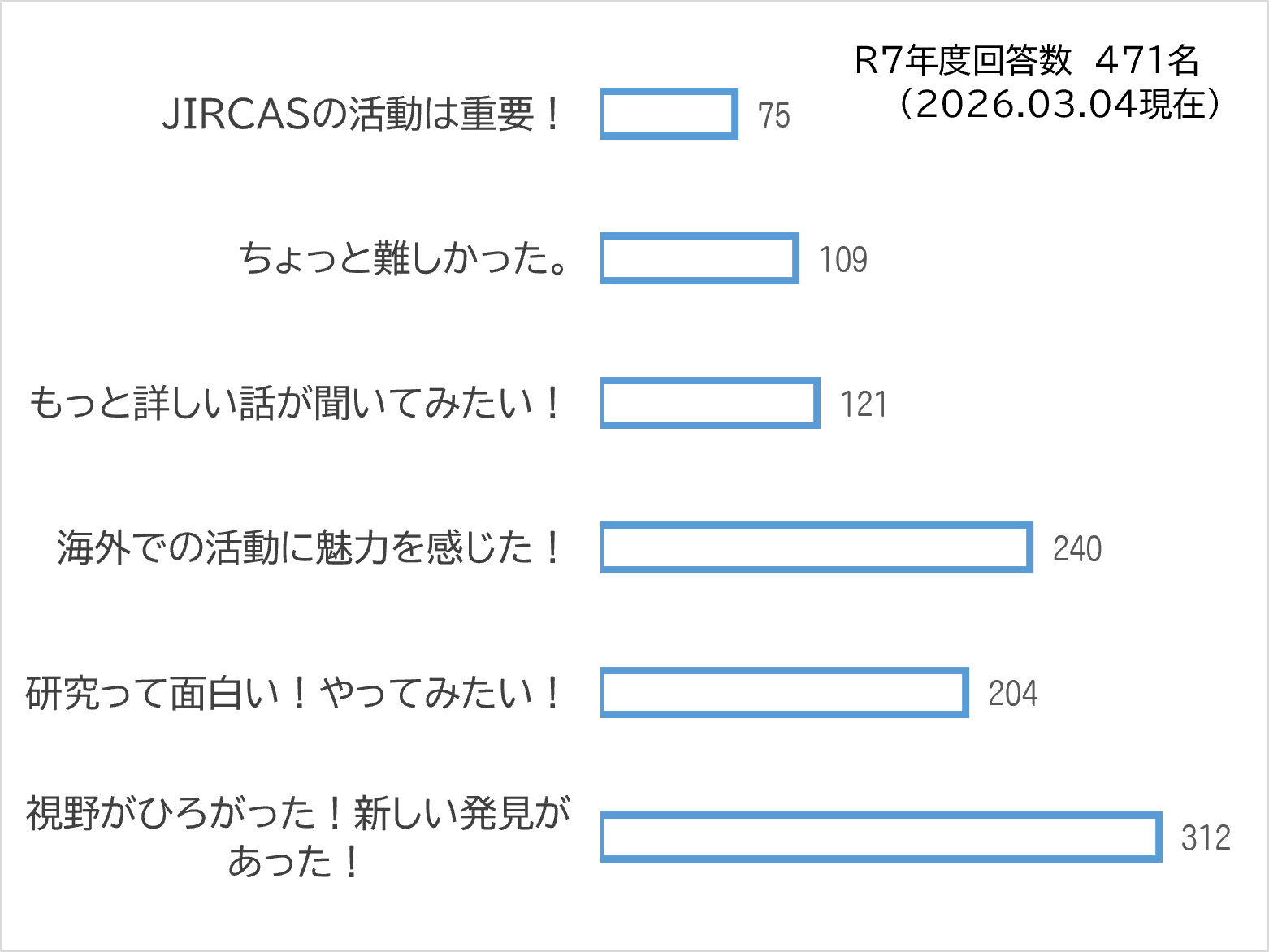
Task: Click the bar for ちょっと難しかった。
Action: (x=699, y=259)
